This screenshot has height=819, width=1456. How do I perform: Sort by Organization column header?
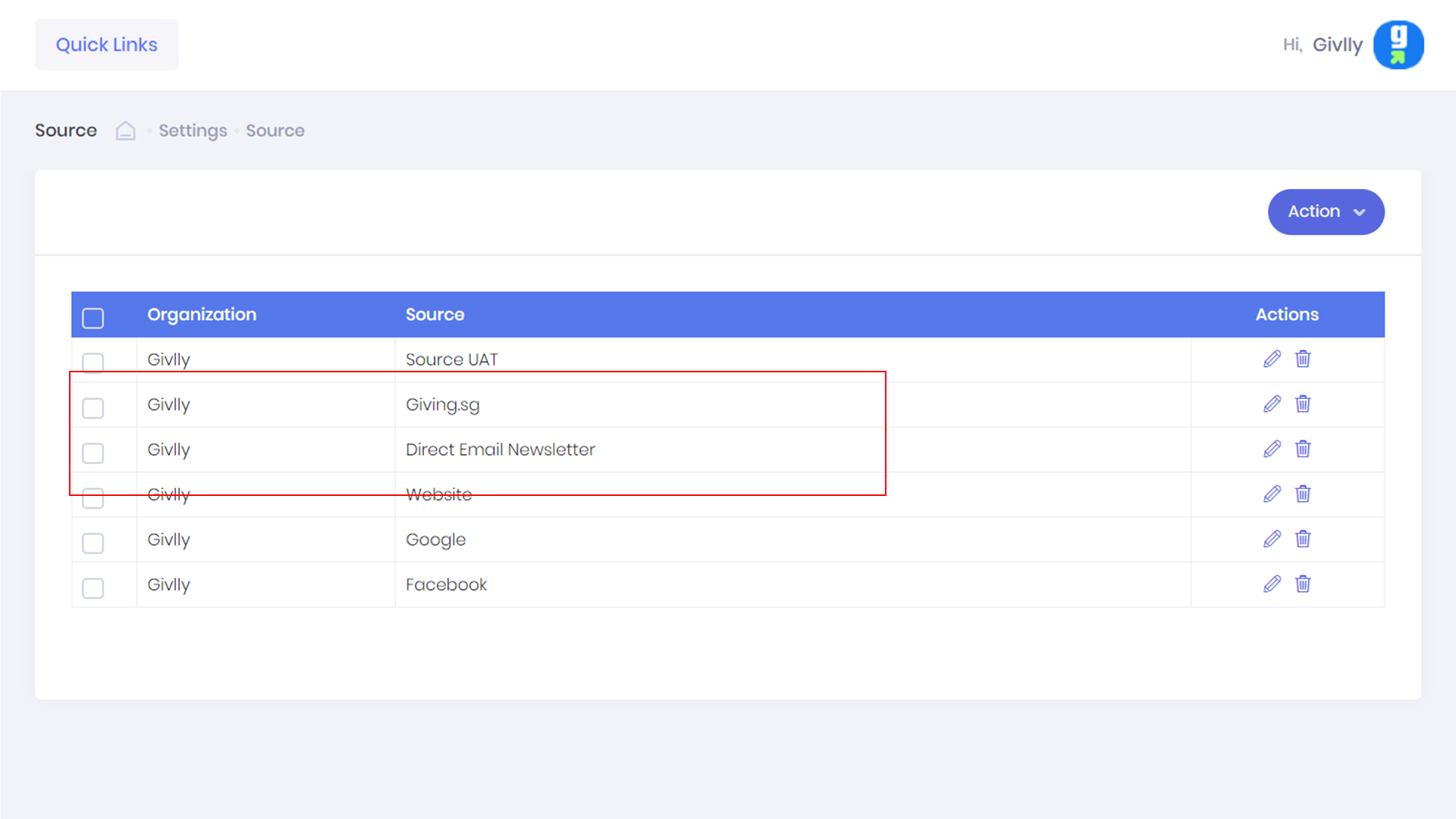click(x=202, y=314)
